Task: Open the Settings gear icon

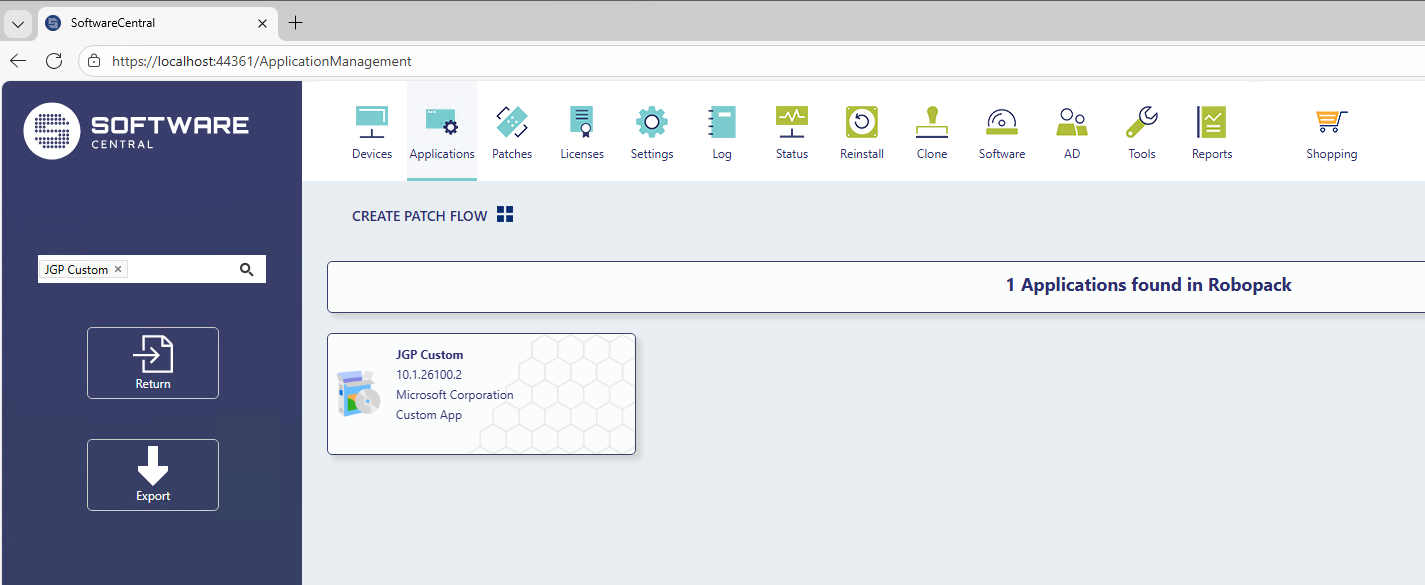Action: pos(652,123)
